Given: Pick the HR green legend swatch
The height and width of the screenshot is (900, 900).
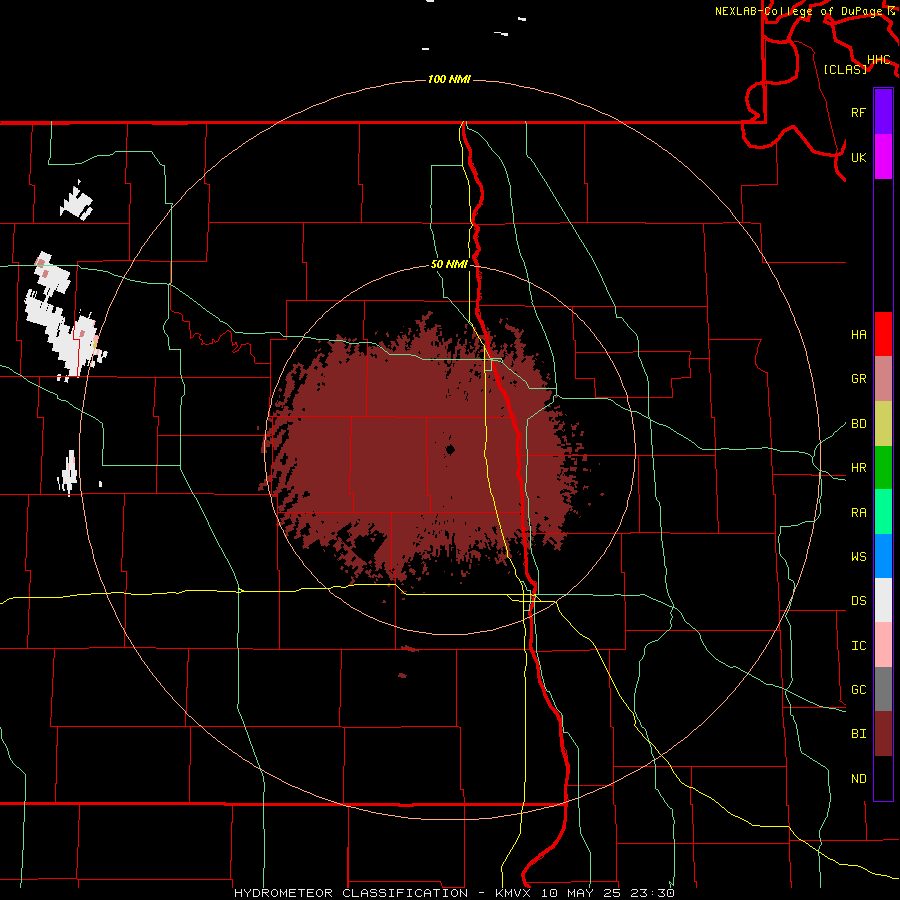Looking at the screenshot, I should [x=883, y=468].
